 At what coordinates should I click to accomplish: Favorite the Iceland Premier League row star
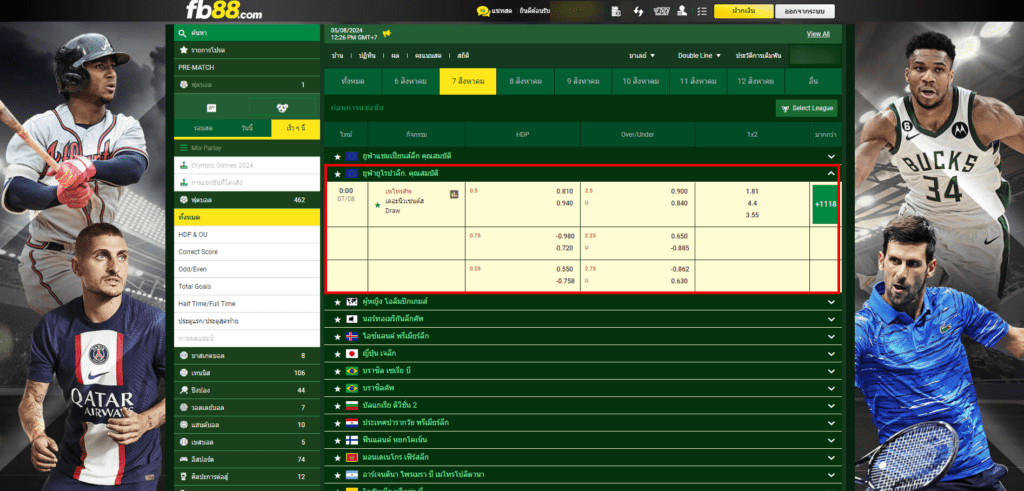point(338,337)
